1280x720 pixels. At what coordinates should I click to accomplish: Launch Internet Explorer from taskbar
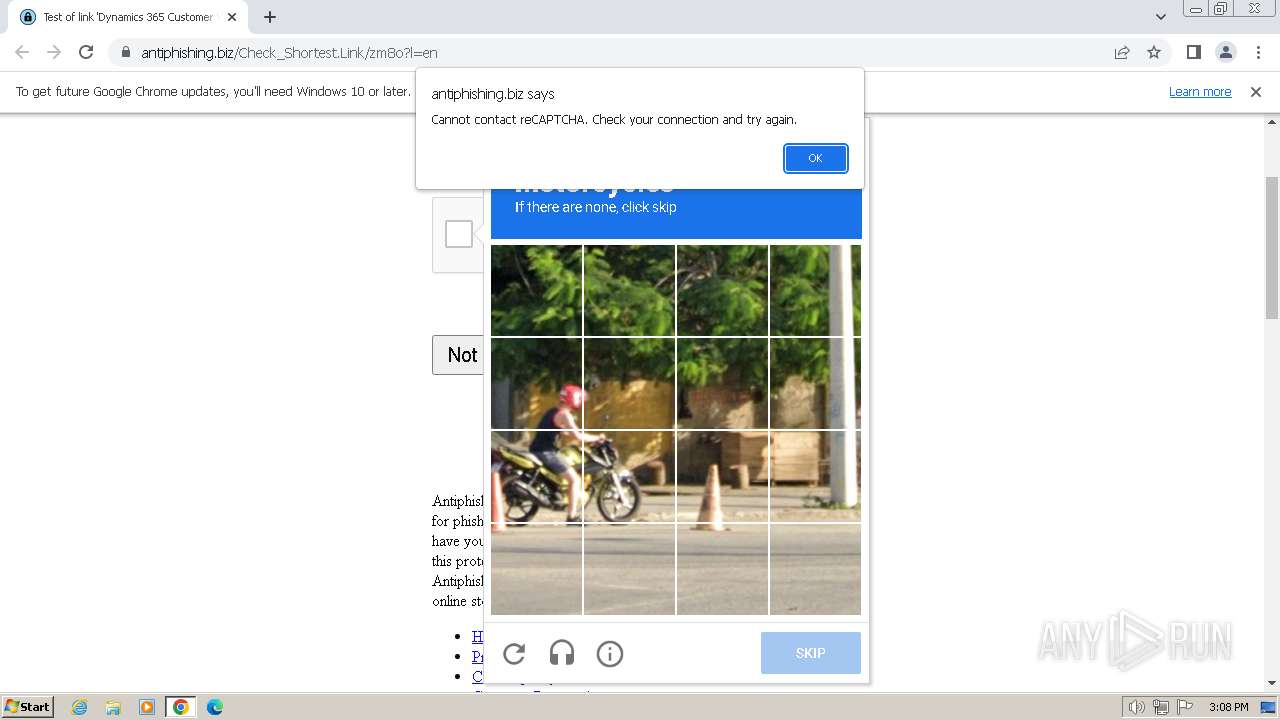point(79,707)
